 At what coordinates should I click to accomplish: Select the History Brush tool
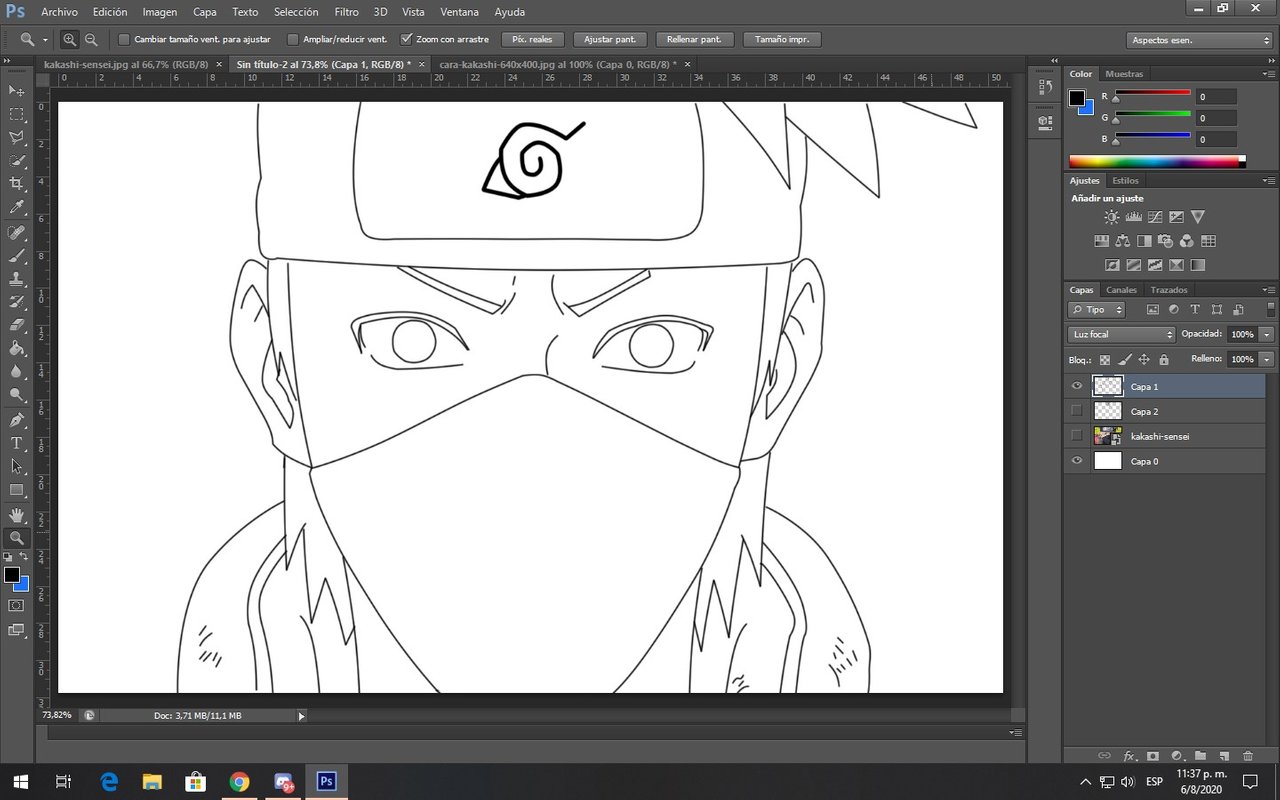point(17,302)
